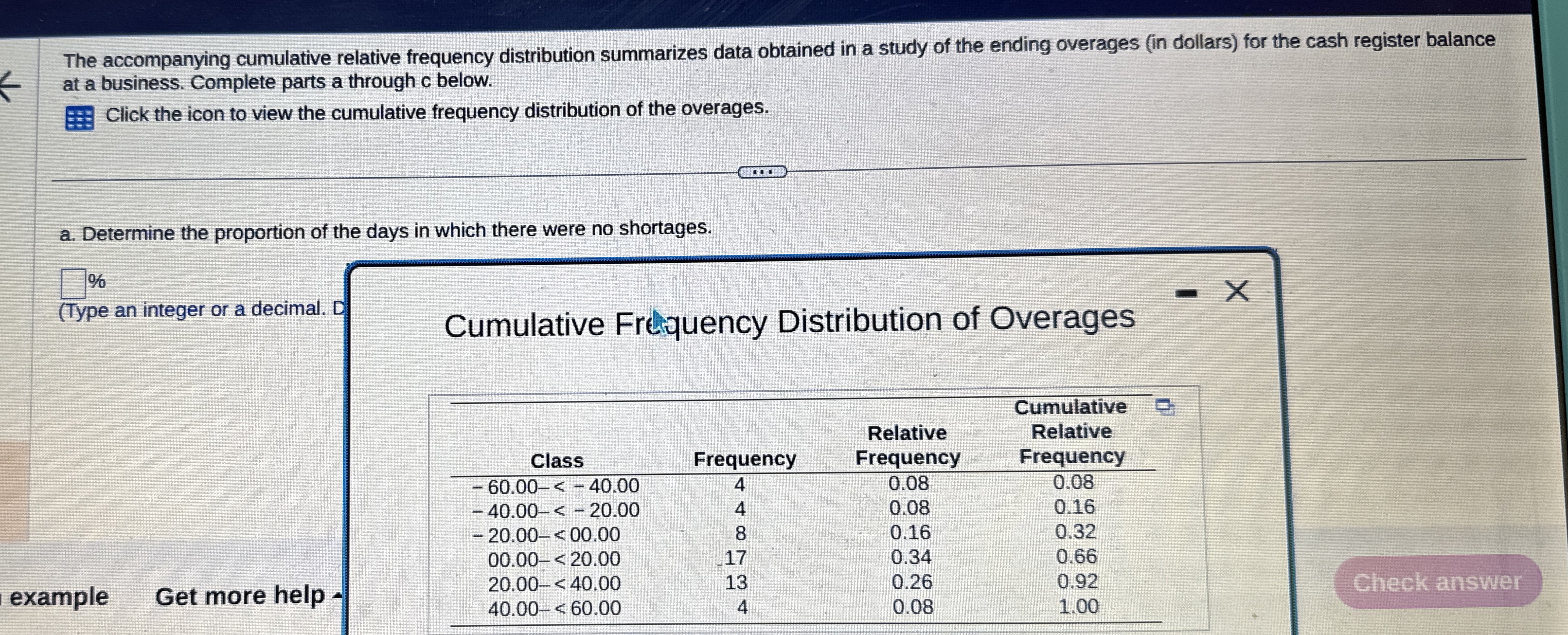Click the percent answer input box
Screen dimensions: 1568x635
[x=72, y=283]
